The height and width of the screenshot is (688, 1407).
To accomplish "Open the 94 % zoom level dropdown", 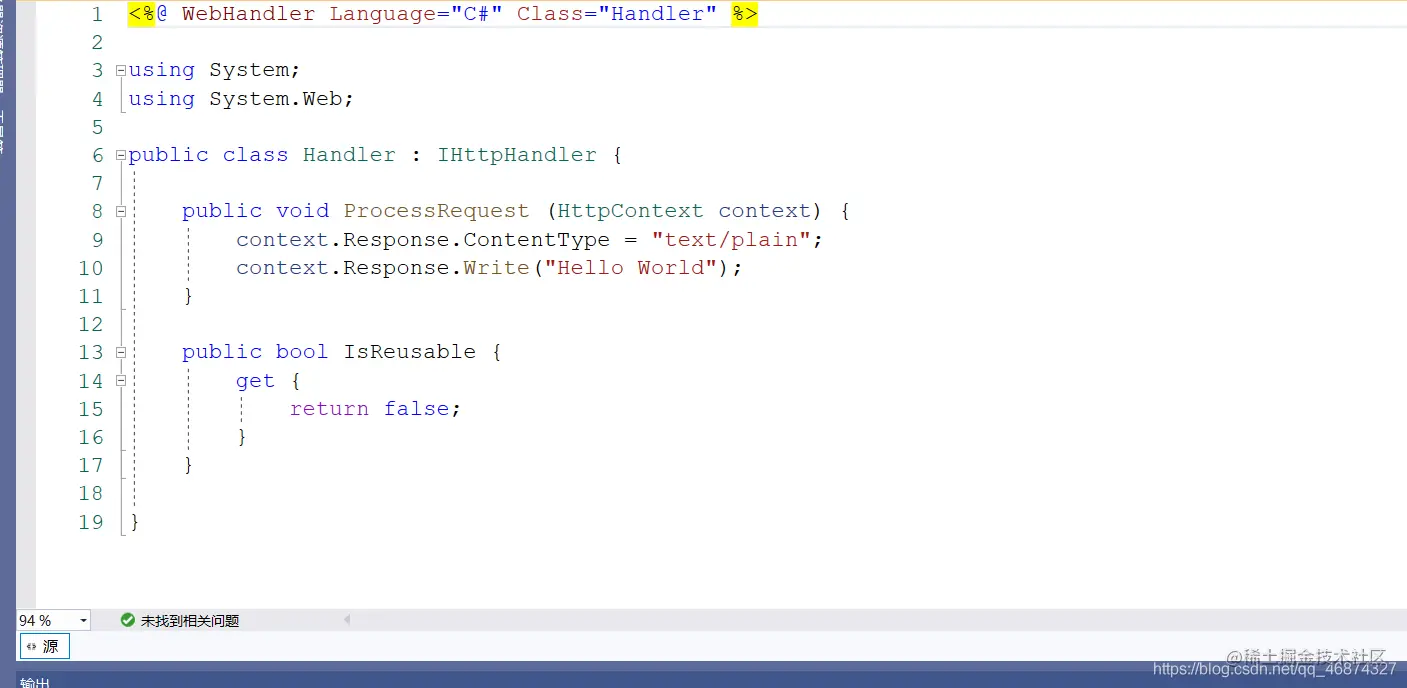I will pos(83,621).
